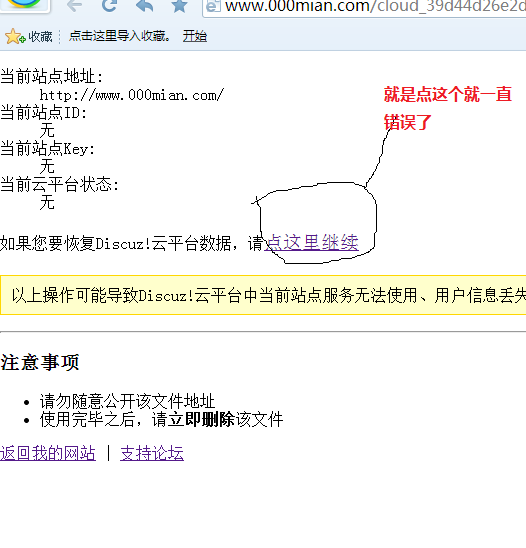
Task: Click the browser back arrow button
Action: [x=74, y=5]
